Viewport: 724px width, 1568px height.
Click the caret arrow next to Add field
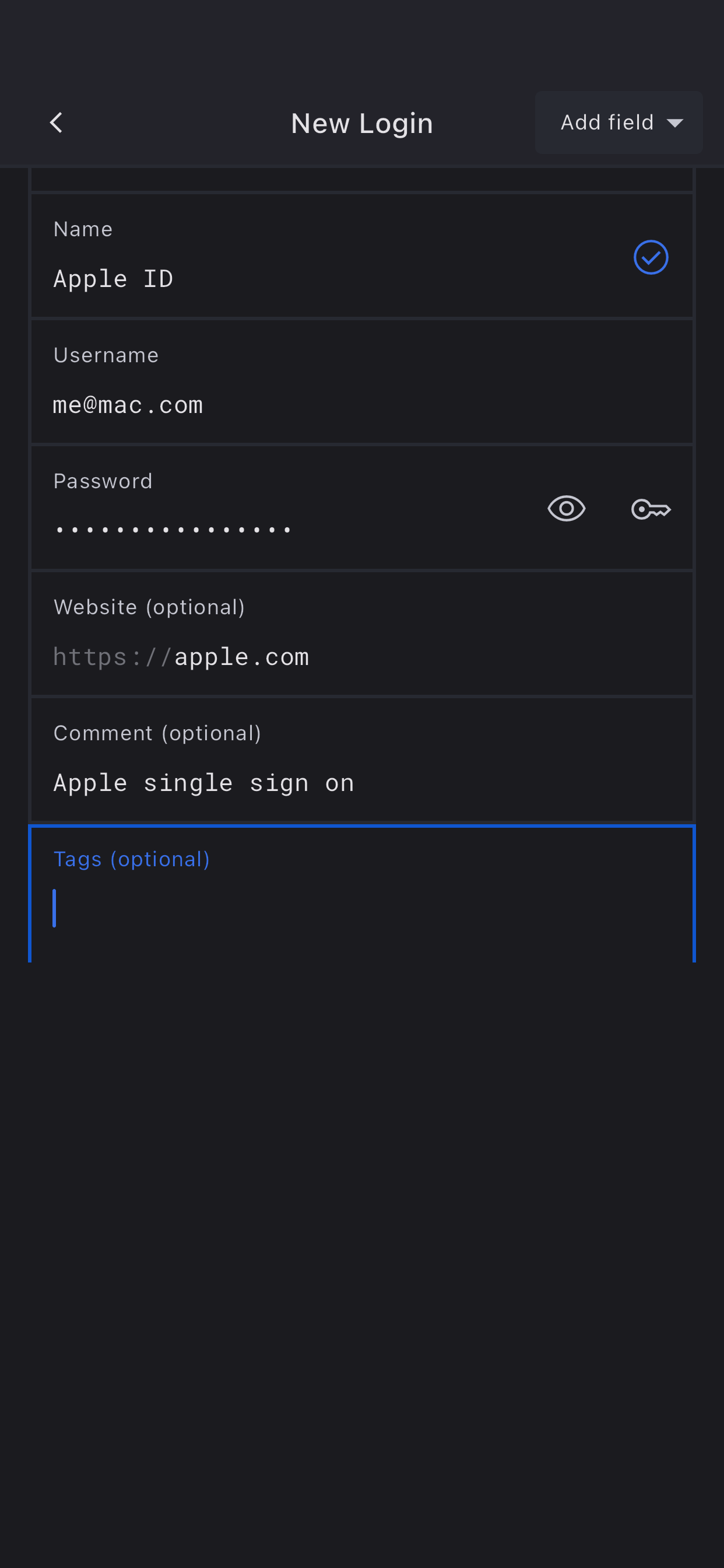coord(674,123)
